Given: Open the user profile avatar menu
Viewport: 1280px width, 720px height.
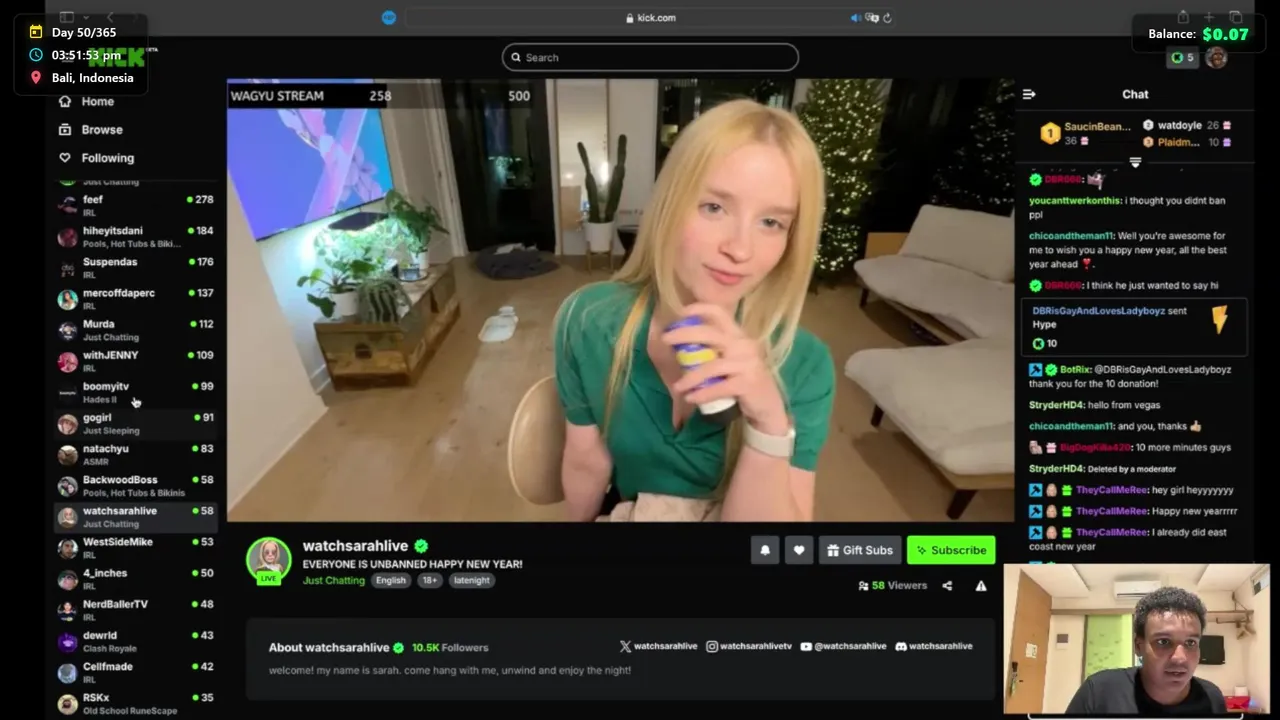Looking at the screenshot, I should pyautogui.click(x=1216, y=58).
